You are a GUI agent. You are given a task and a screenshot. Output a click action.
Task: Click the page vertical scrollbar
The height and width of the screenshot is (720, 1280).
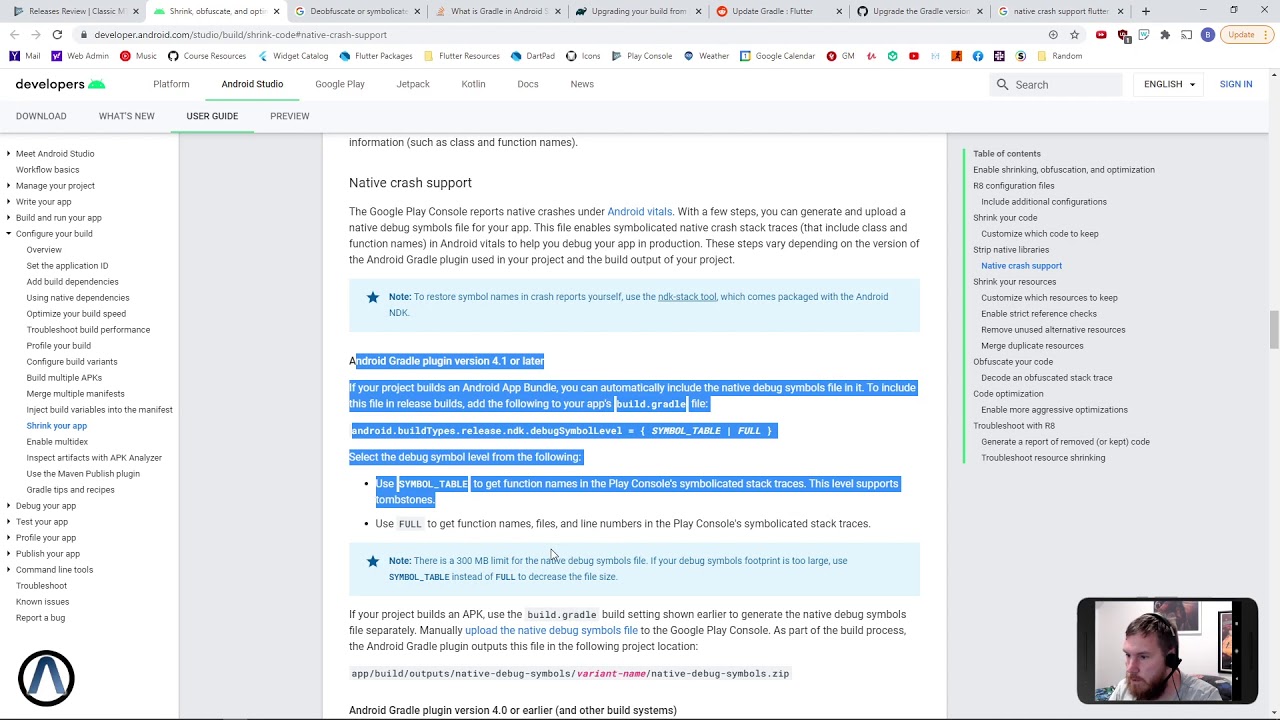coord(1274,330)
